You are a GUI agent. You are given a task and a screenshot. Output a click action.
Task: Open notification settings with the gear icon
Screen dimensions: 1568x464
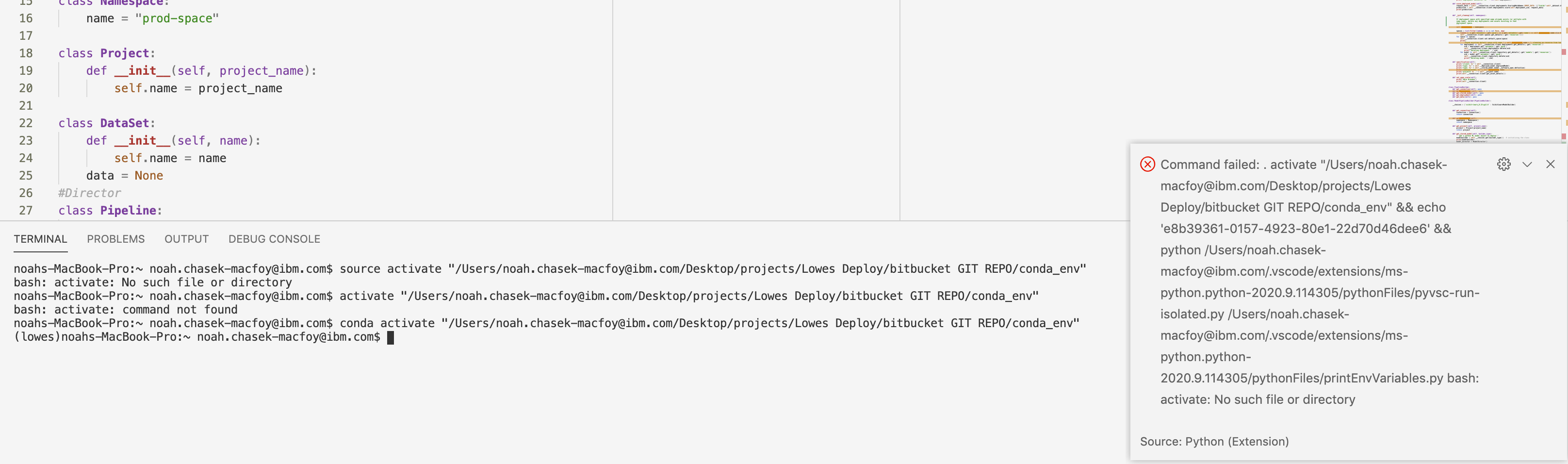coord(1504,164)
